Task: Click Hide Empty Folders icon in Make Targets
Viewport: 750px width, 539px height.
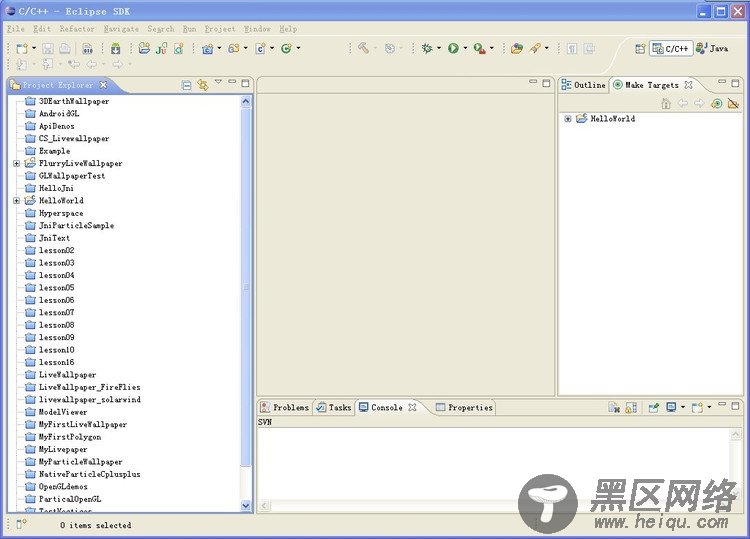Action: [733, 103]
